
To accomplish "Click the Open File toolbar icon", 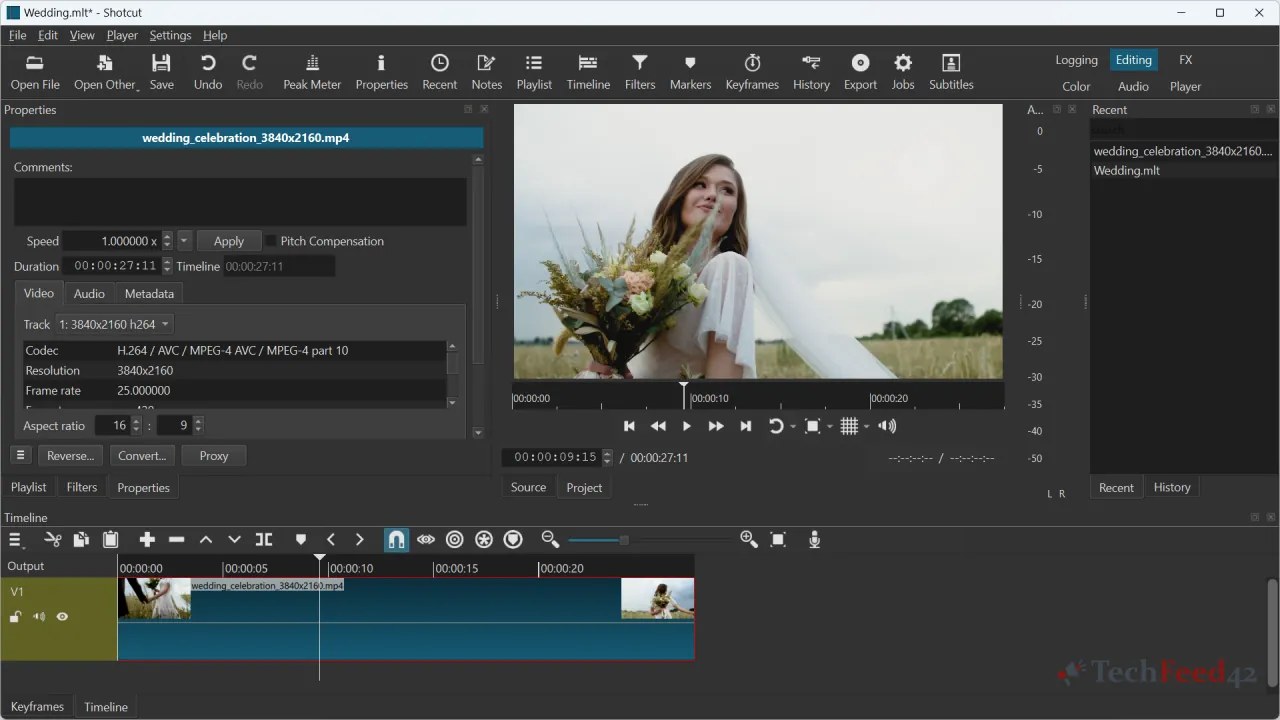I will pyautogui.click(x=35, y=72).
